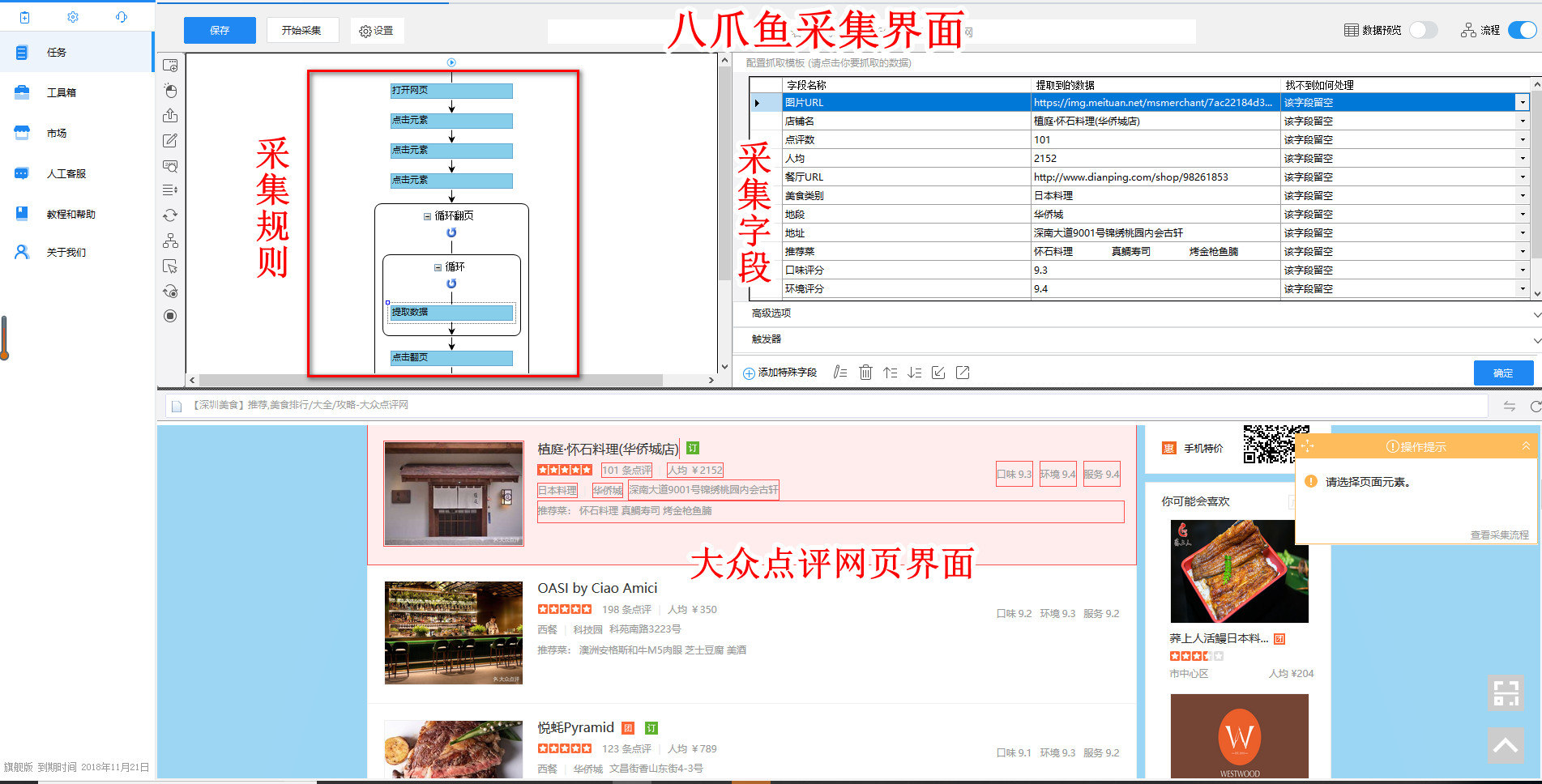Move field down with the down-arrow list icon
The image size is (1542, 784).
click(x=914, y=373)
